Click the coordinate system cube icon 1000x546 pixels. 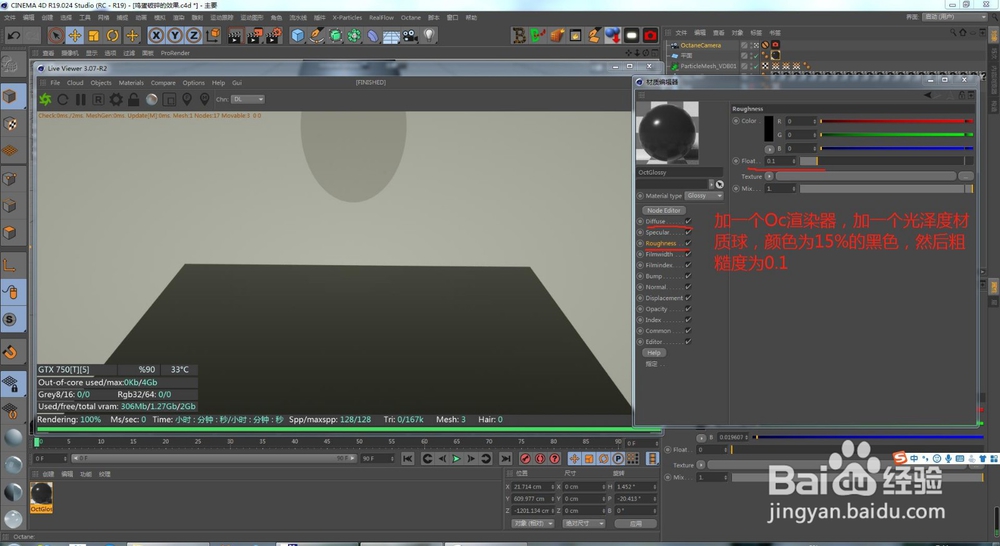click(213, 36)
